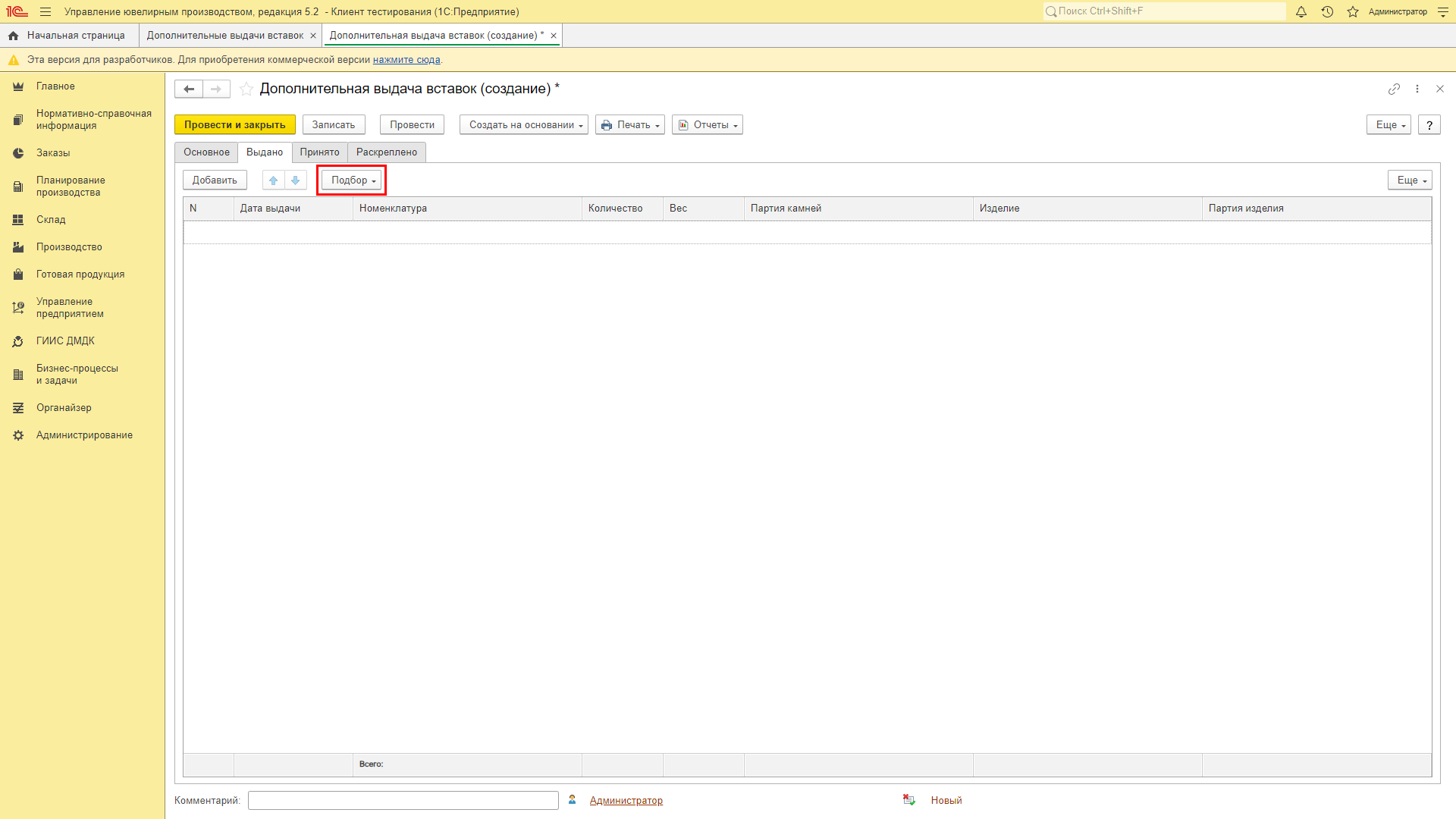Sort by the Номенклатура column header
Viewport: 1456px width, 819px height.
click(x=467, y=209)
